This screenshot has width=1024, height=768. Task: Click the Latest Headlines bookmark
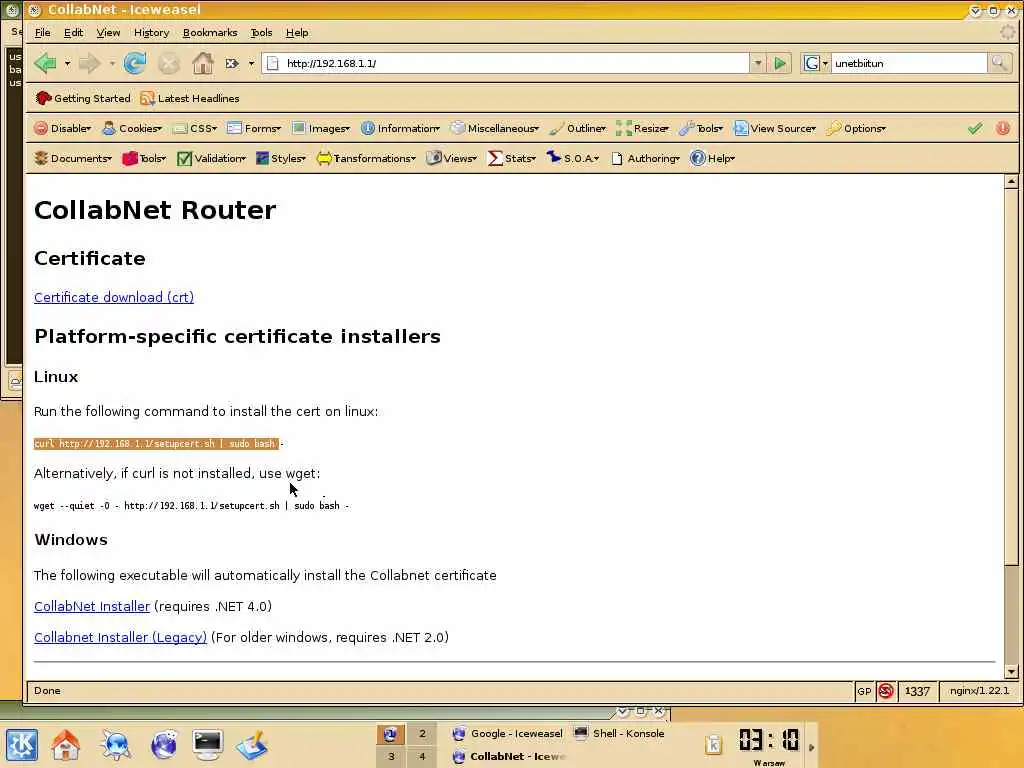pos(190,99)
